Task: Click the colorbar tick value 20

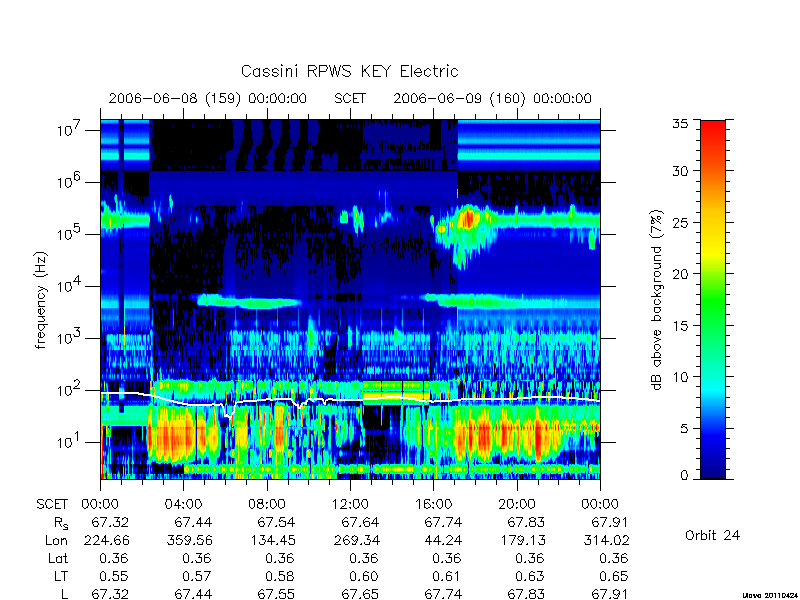Action: coord(680,274)
